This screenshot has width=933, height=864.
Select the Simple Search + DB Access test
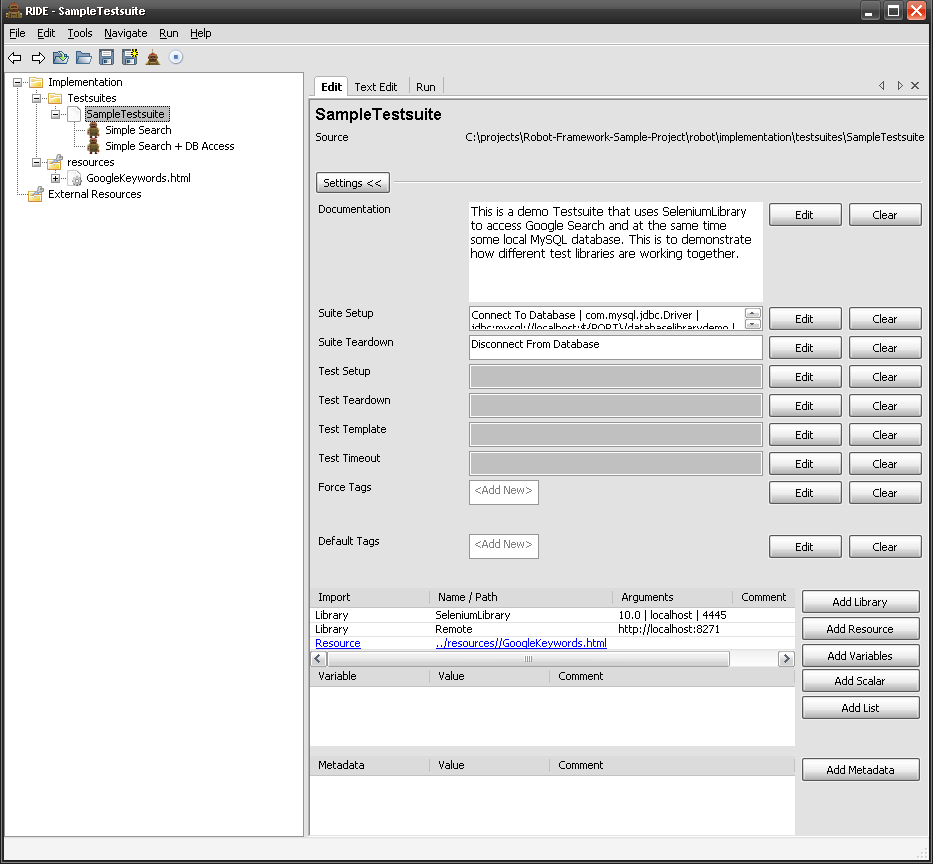(169, 146)
